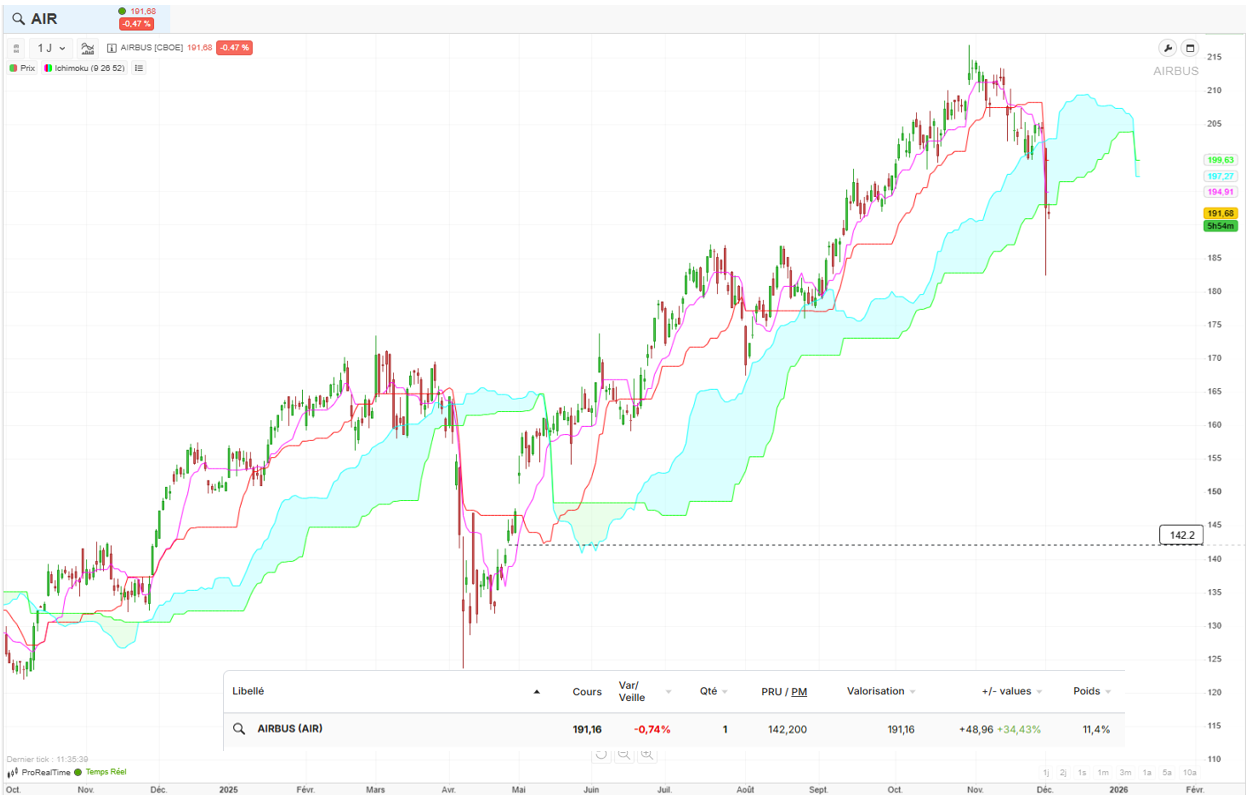The image size is (1247, 799).
Task: Click the detach window icon top right
Action: [x=1190, y=48]
